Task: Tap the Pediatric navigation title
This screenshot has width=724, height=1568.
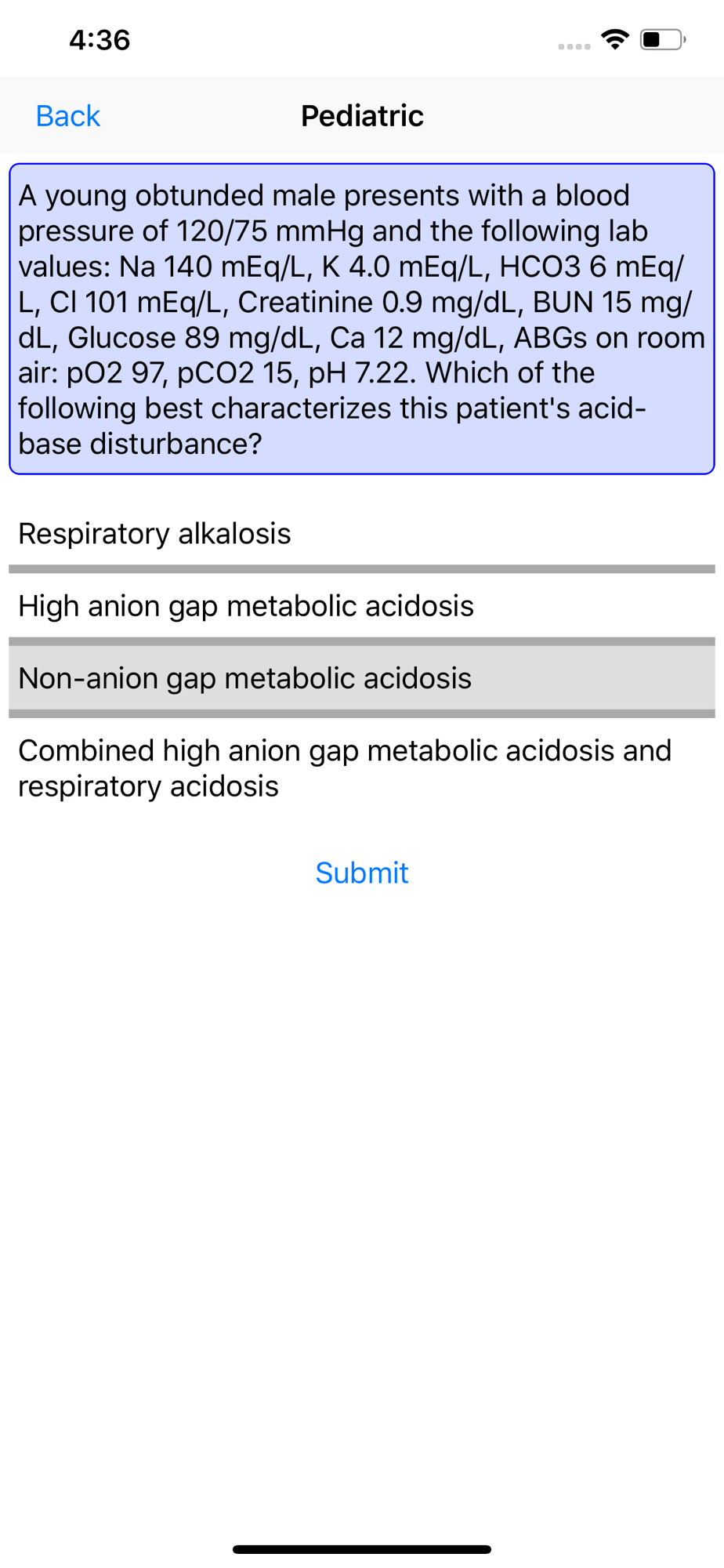Action: (x=362, y=116)
